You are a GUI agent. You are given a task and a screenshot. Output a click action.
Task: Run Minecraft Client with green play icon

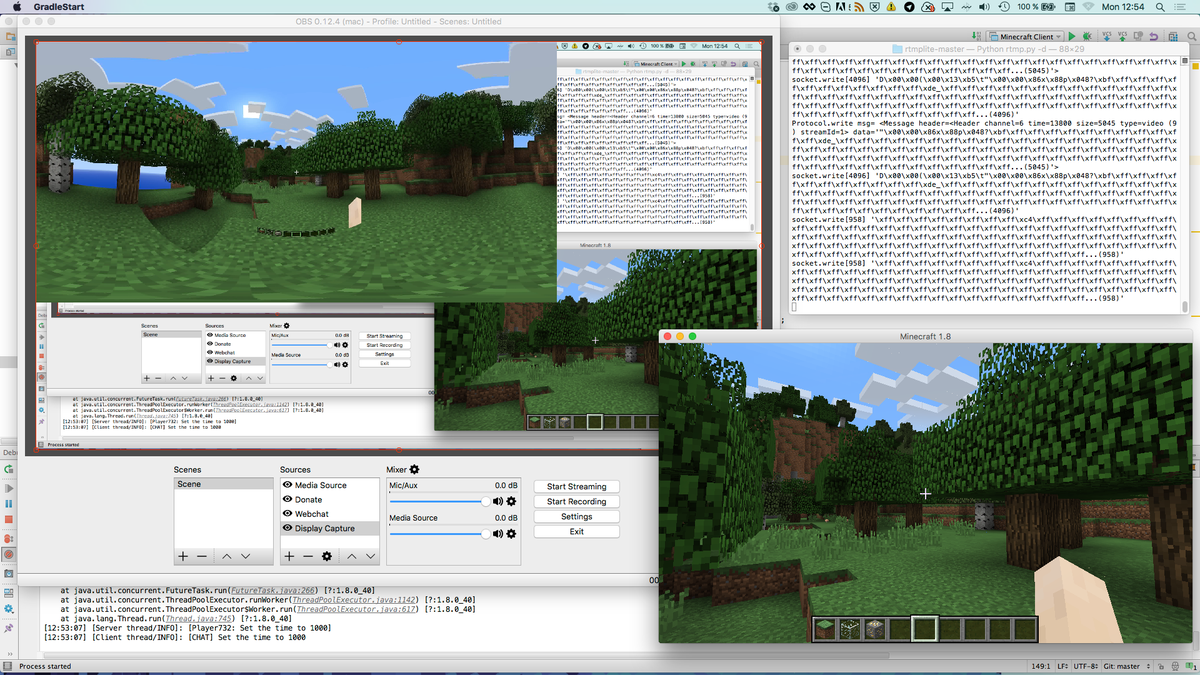(1072, 36)
